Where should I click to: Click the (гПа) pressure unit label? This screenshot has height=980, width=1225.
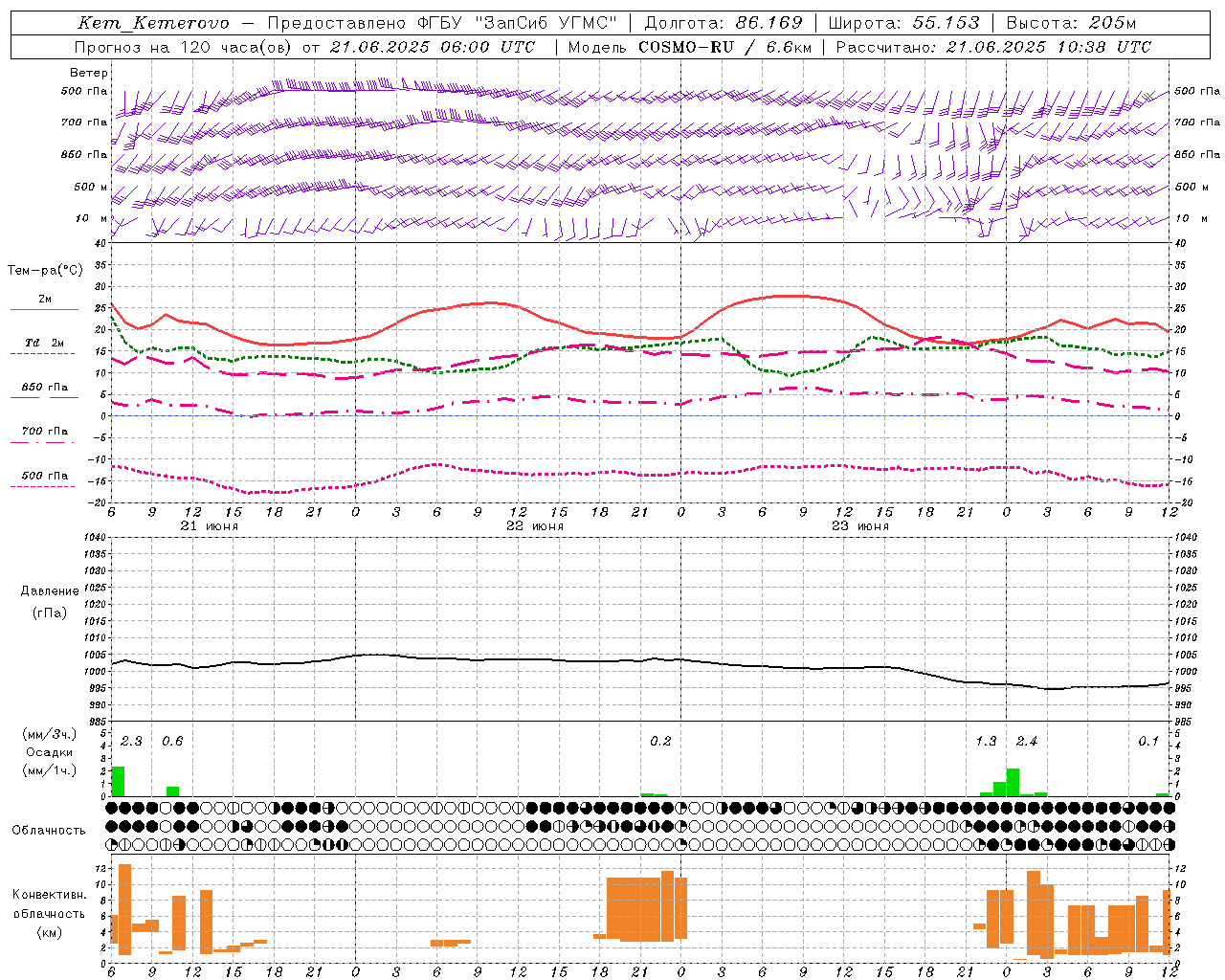click(x=50, y=612)
